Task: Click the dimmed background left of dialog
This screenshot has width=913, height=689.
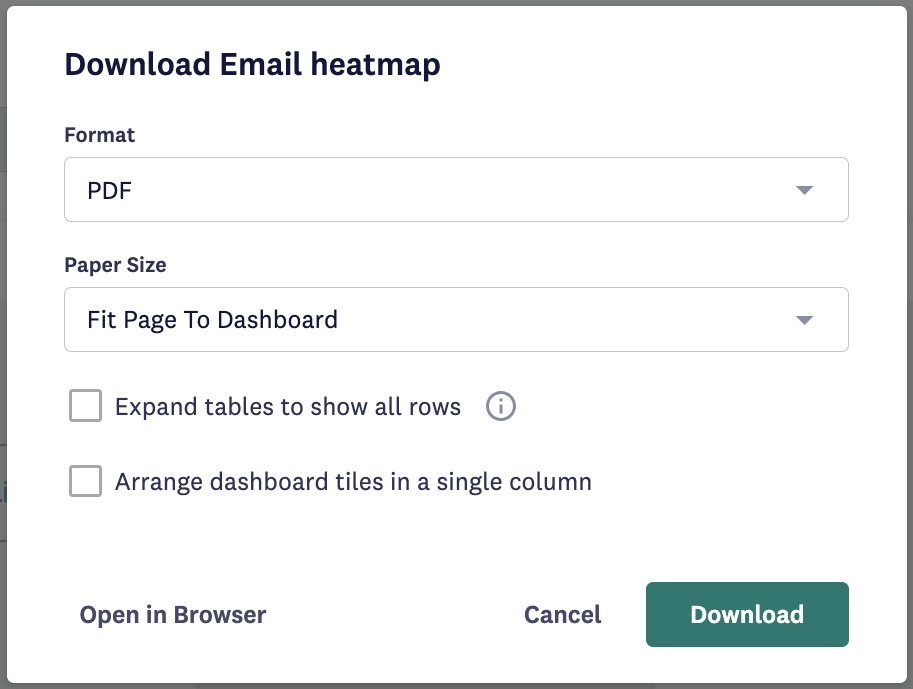Action: pyautogui.click(x=3, y=349)
